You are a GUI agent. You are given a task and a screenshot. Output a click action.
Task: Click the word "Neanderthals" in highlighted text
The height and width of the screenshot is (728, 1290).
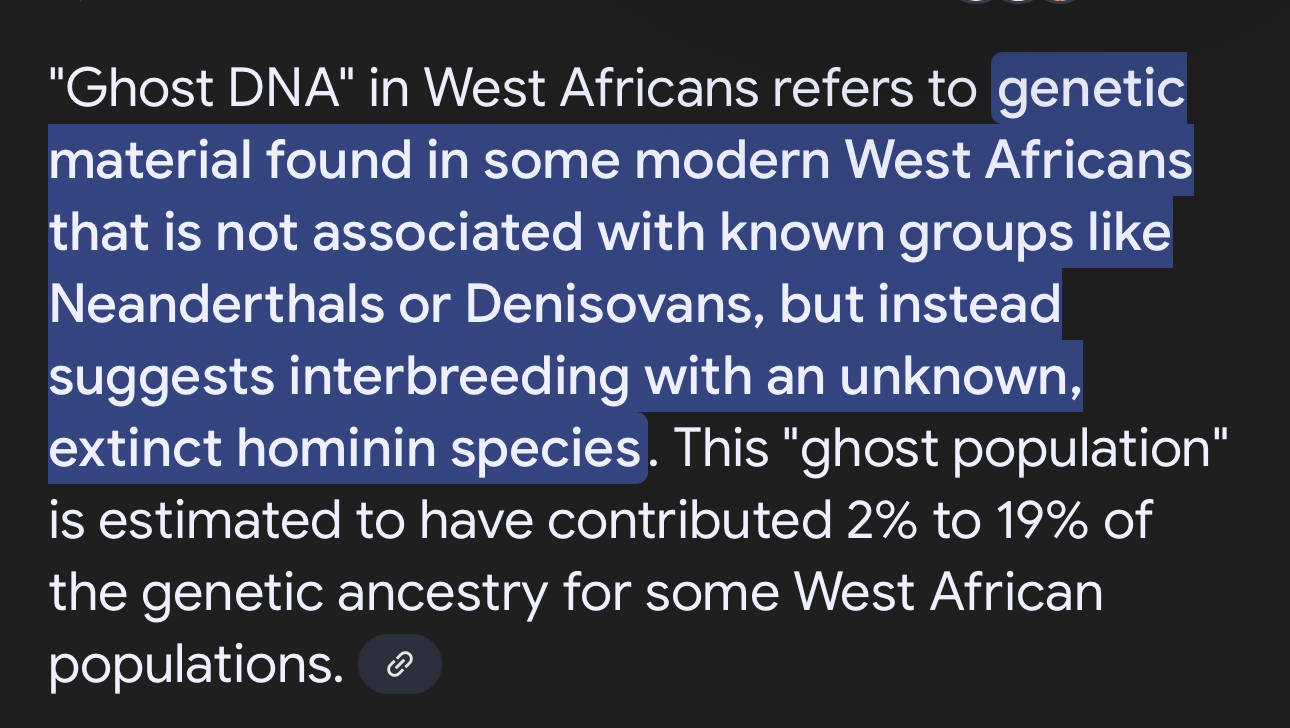pyautogui.click(x=216, y=305)
